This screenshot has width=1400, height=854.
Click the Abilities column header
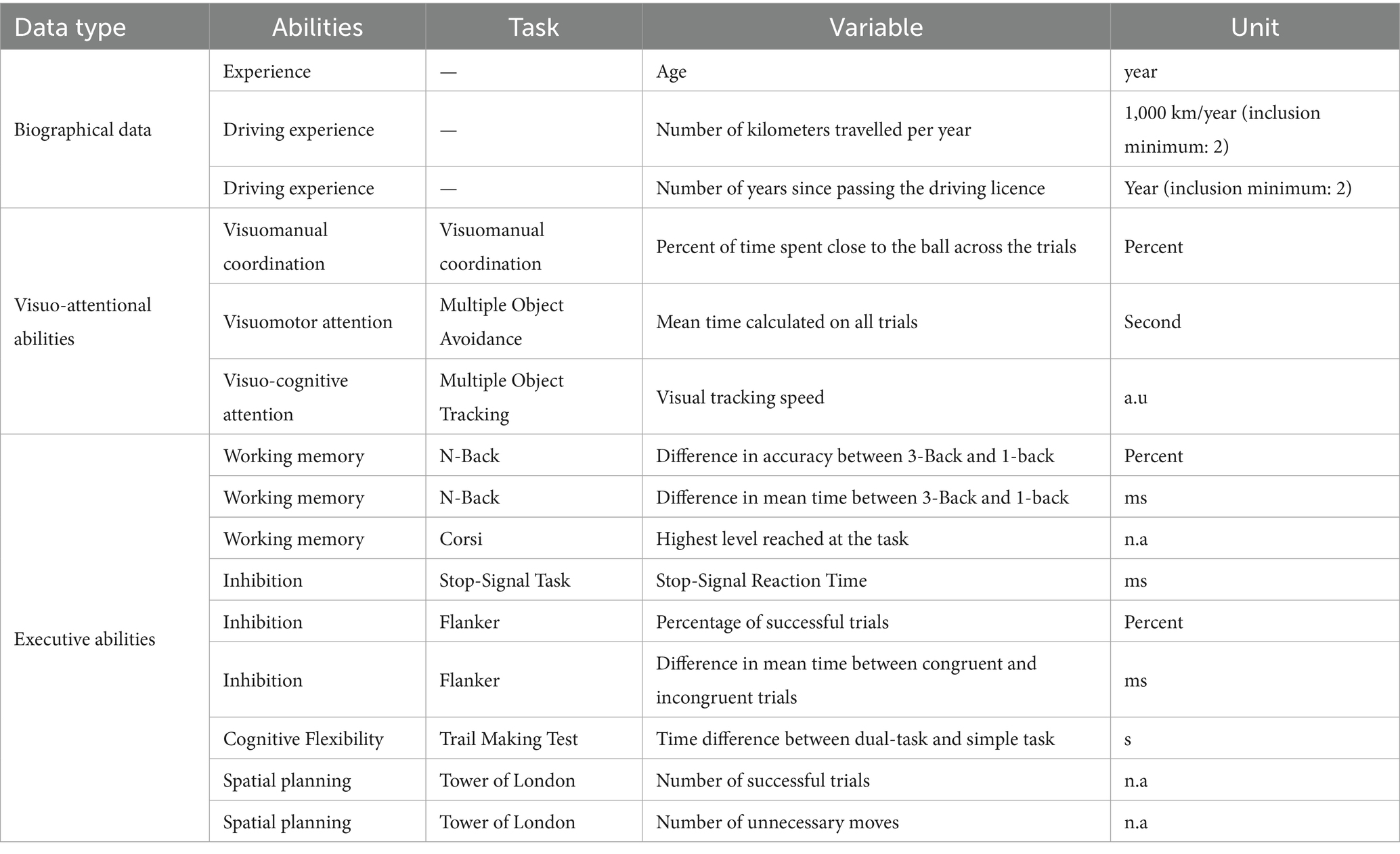tap(317, 28)
